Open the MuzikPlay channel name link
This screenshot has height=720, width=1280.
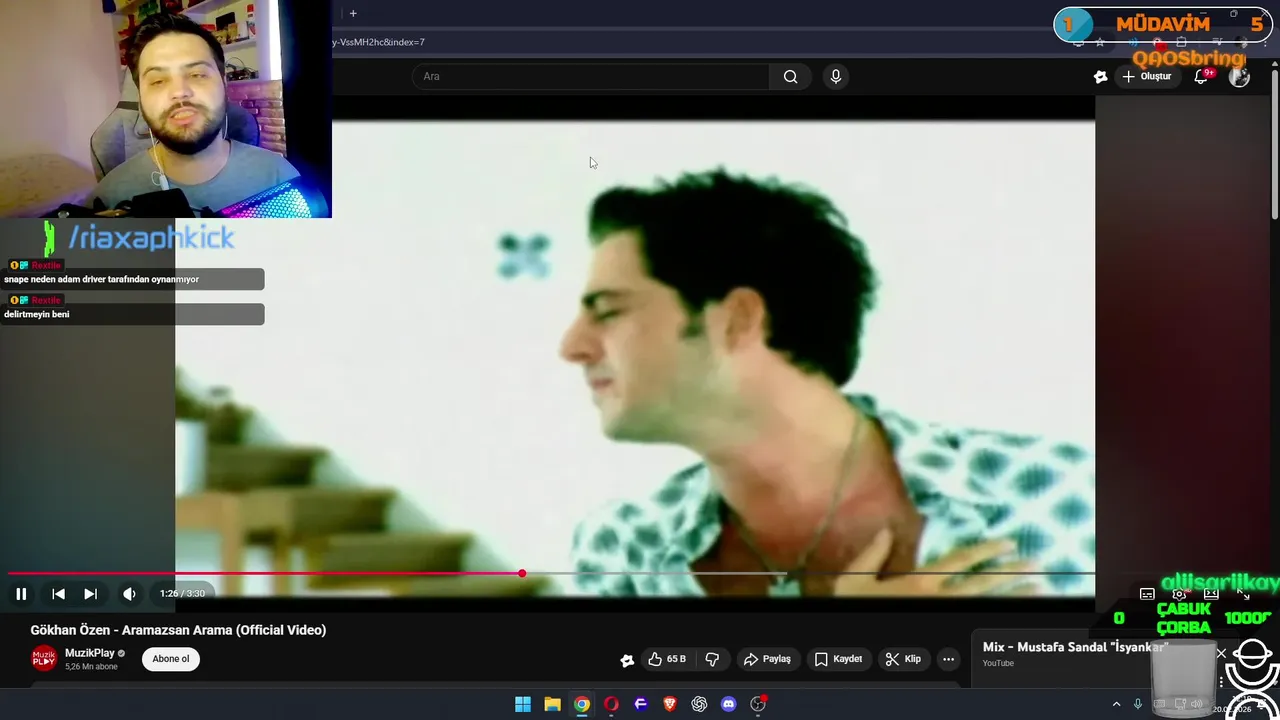pos(90,653)
